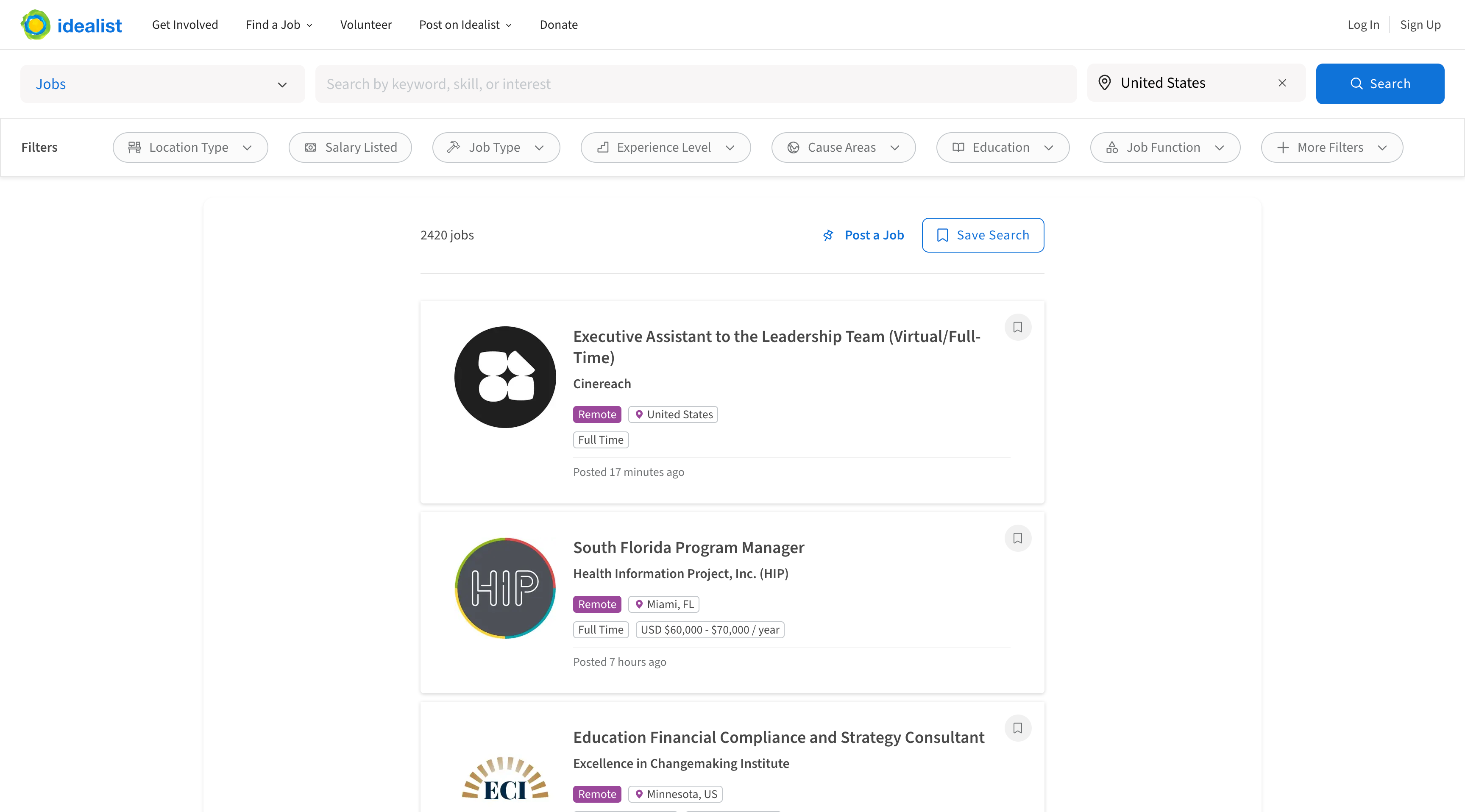Image resolution: width=1465 pixels, height=812 pixels.
Task: Bookmark the Education Financial Compliance Consultant job
Action: (1017, 728)
